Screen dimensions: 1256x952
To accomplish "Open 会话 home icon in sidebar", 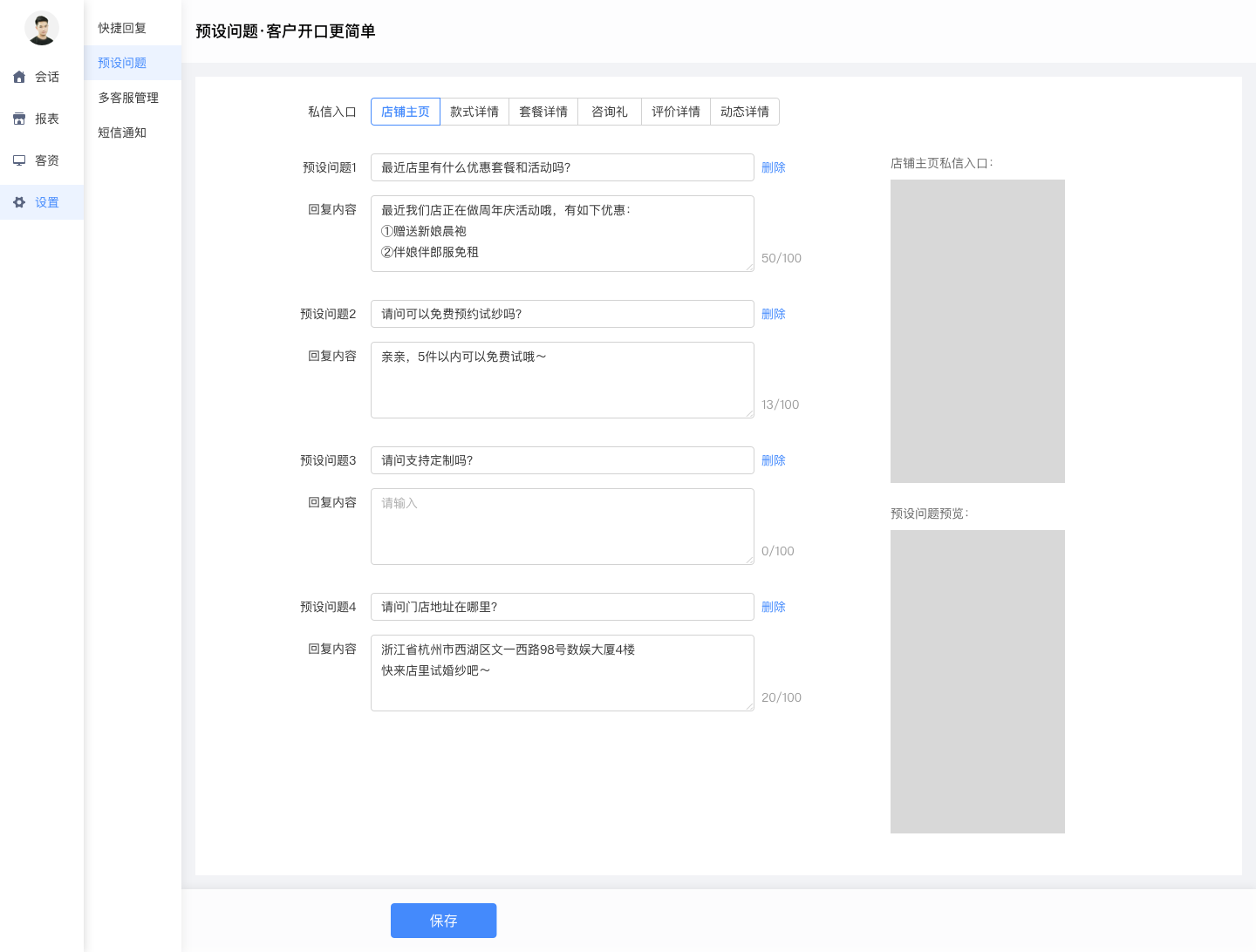I will pyautogui.click(x=19, y=77).
